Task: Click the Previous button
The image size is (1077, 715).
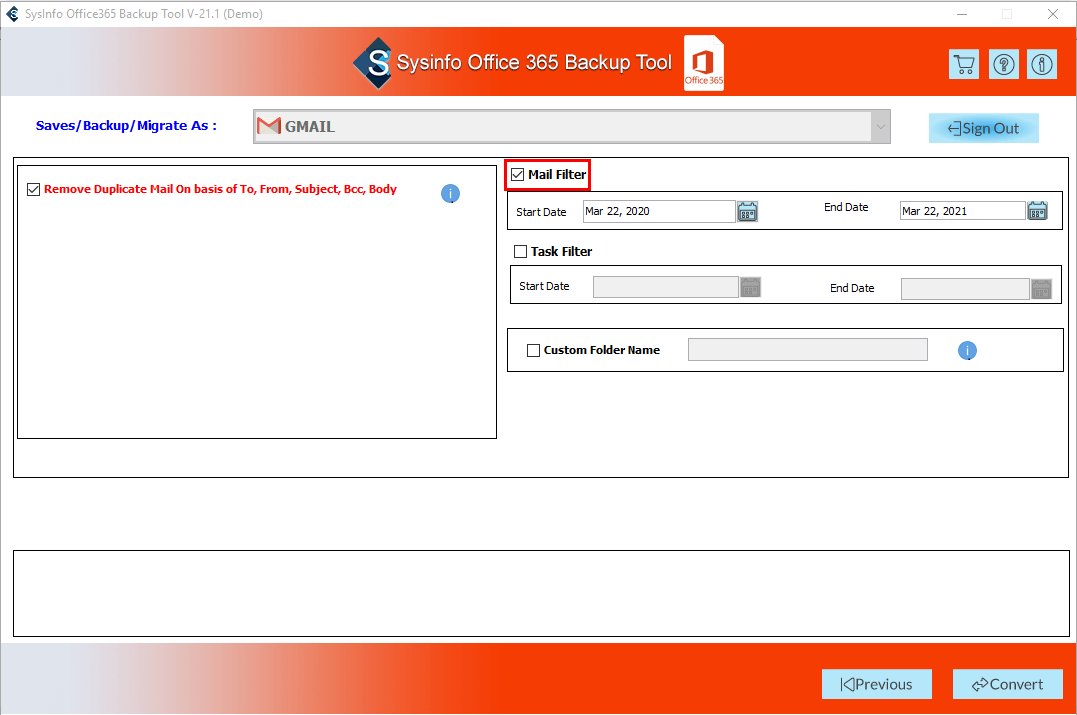Action: tap(876, 684)
